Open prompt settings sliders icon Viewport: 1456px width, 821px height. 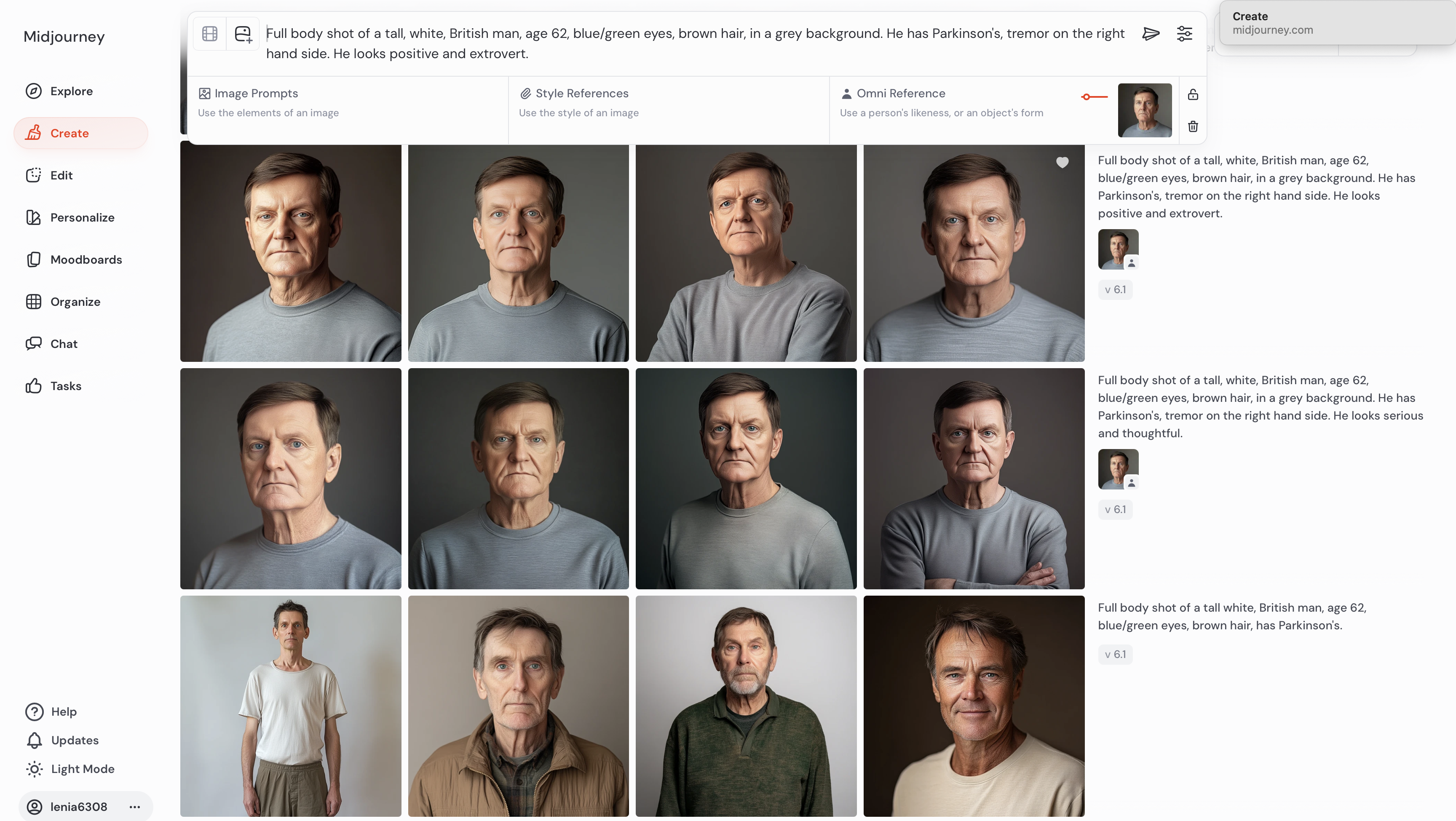coord(1184,34)
